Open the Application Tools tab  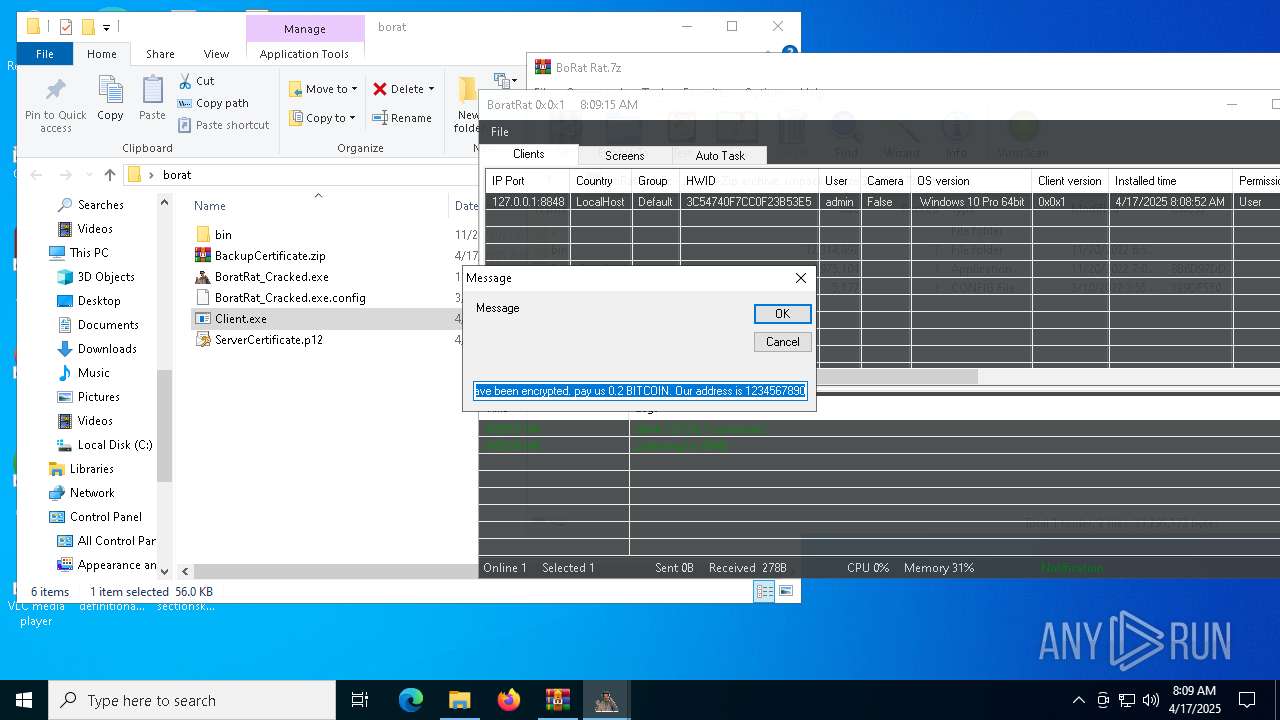(x=304, y=54)
